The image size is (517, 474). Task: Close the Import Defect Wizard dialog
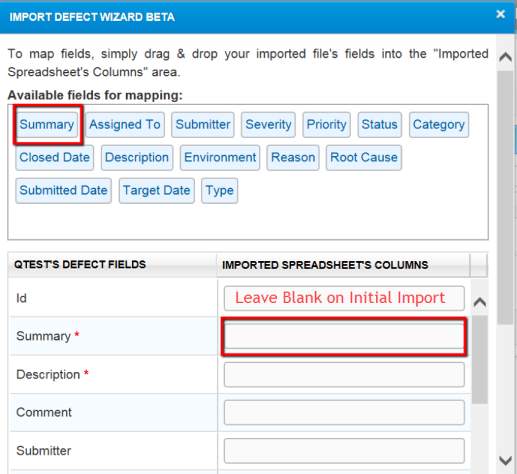pos(500,14)
